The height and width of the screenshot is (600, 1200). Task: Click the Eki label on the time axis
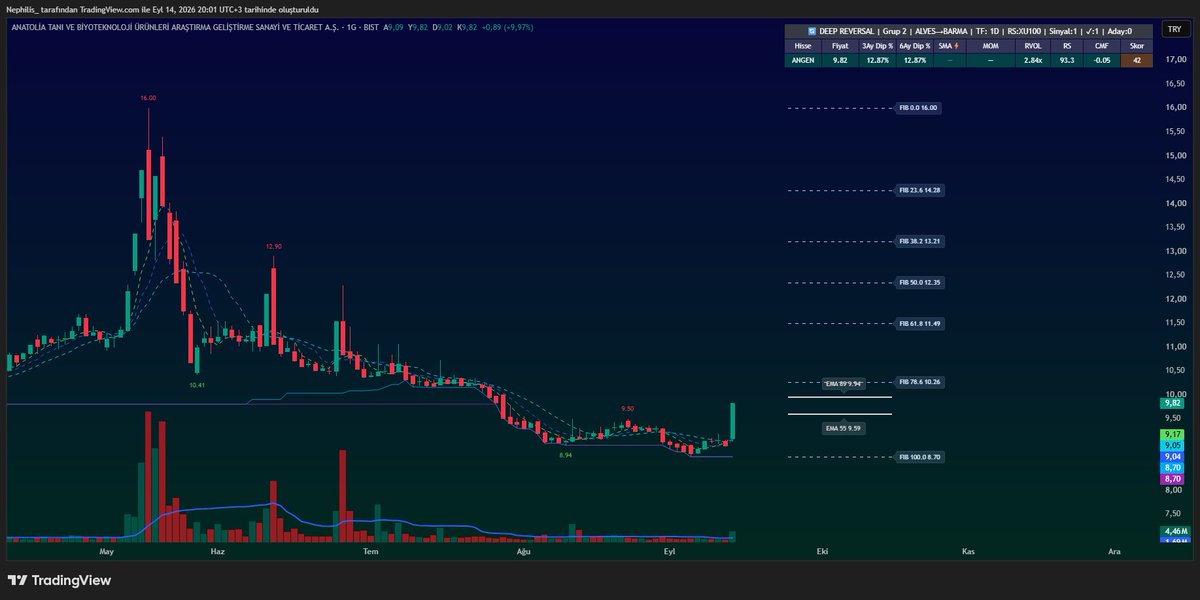pos(822,551)
